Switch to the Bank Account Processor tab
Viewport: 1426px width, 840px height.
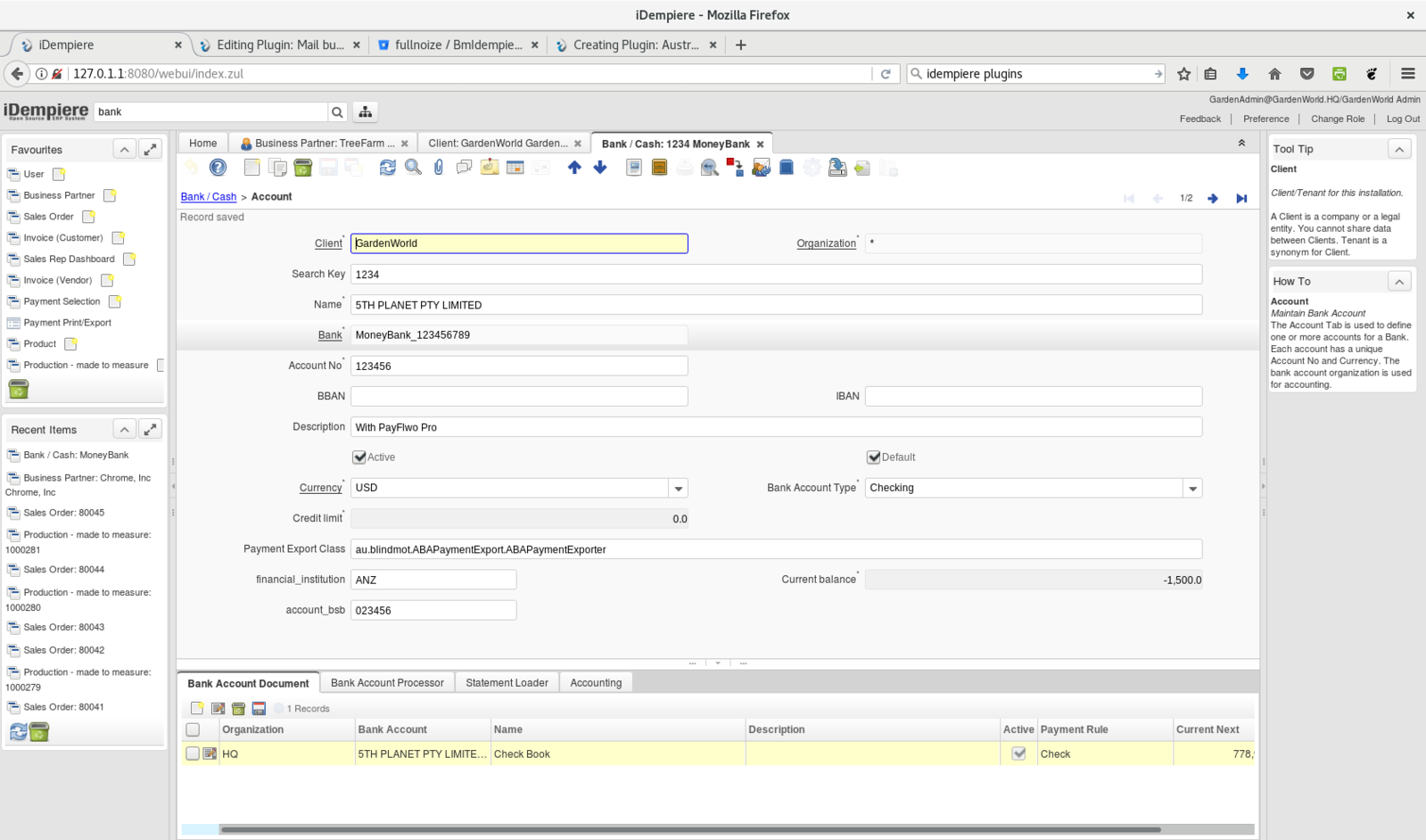(387, 683)
